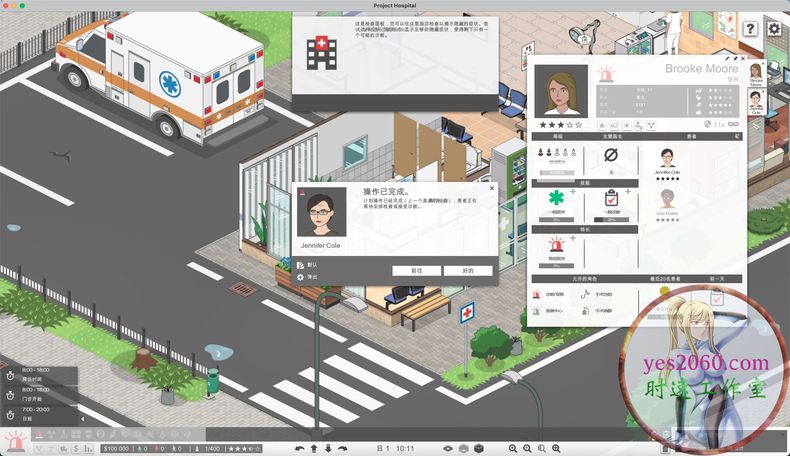The image size is (790, 456).
Task: Toggle the 8:00-18:00 schedule clock entry
Action: click(10, 375)
